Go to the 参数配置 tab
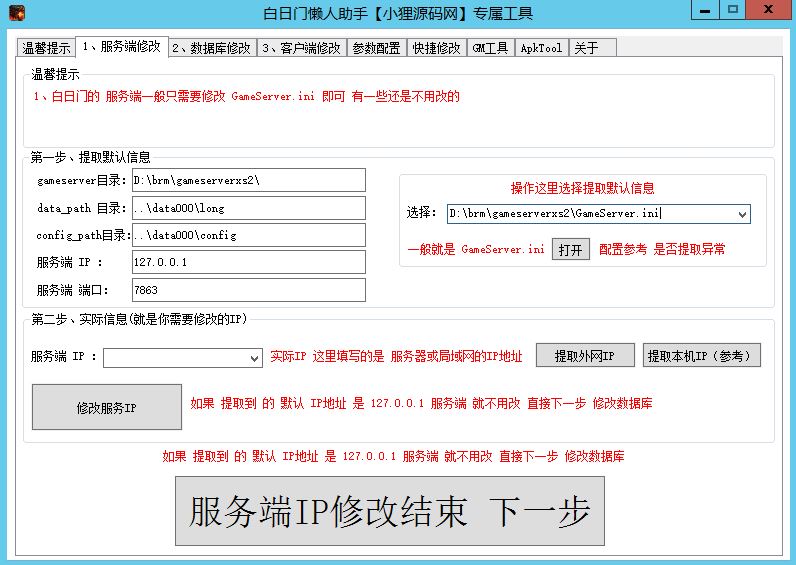The width and height of the screenshot is (796, 565). coord(376,48)
